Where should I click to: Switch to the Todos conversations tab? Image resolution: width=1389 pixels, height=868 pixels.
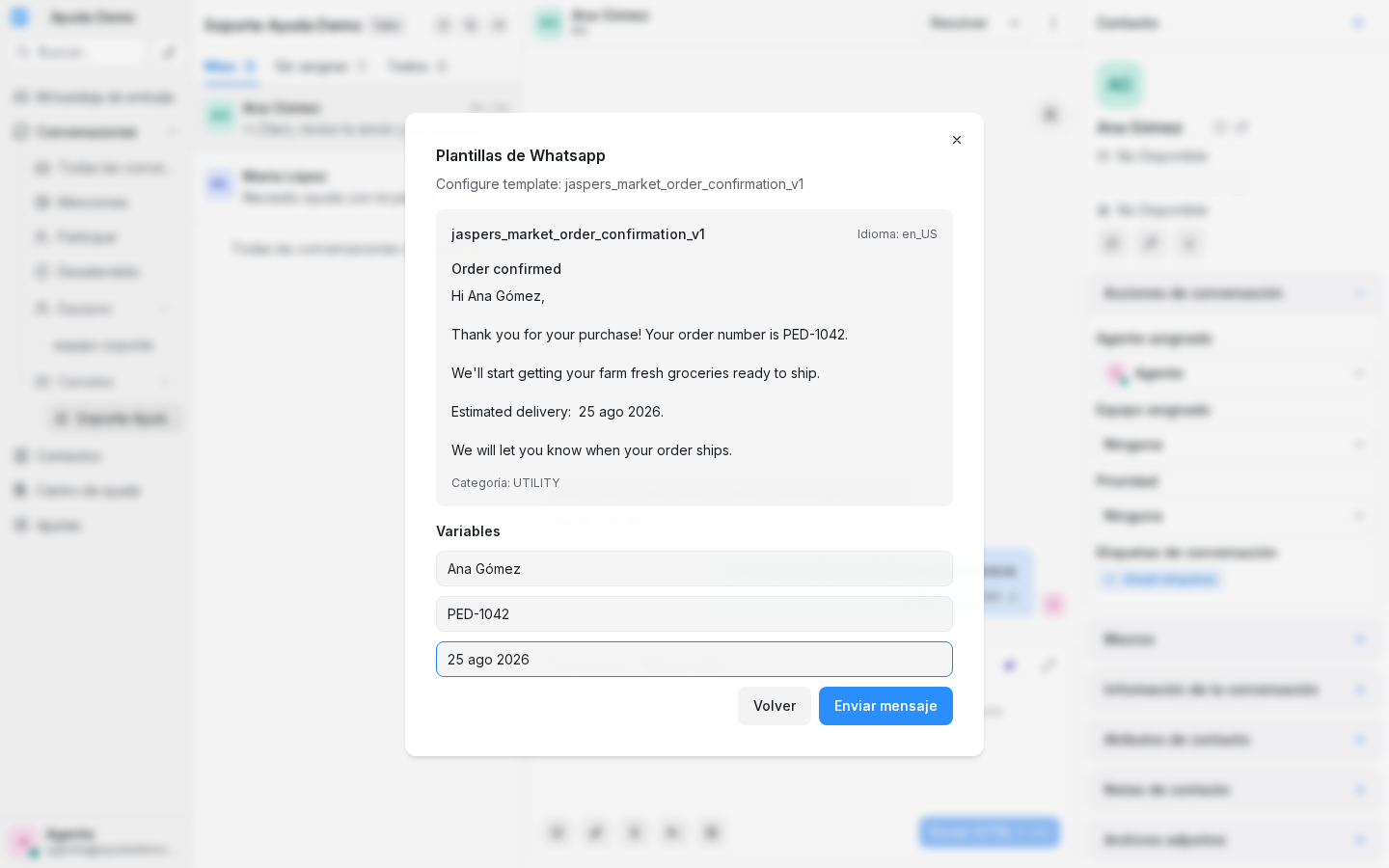tap(417, 67)
